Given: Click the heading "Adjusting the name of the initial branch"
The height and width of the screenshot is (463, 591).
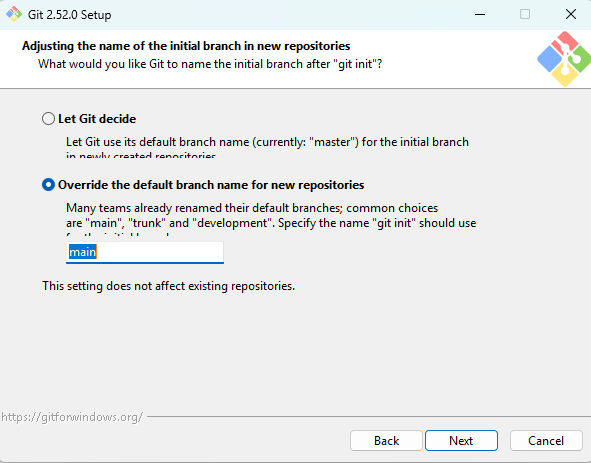Looking at the screenshot, I should pyautogui.click(x=186, y=46).
